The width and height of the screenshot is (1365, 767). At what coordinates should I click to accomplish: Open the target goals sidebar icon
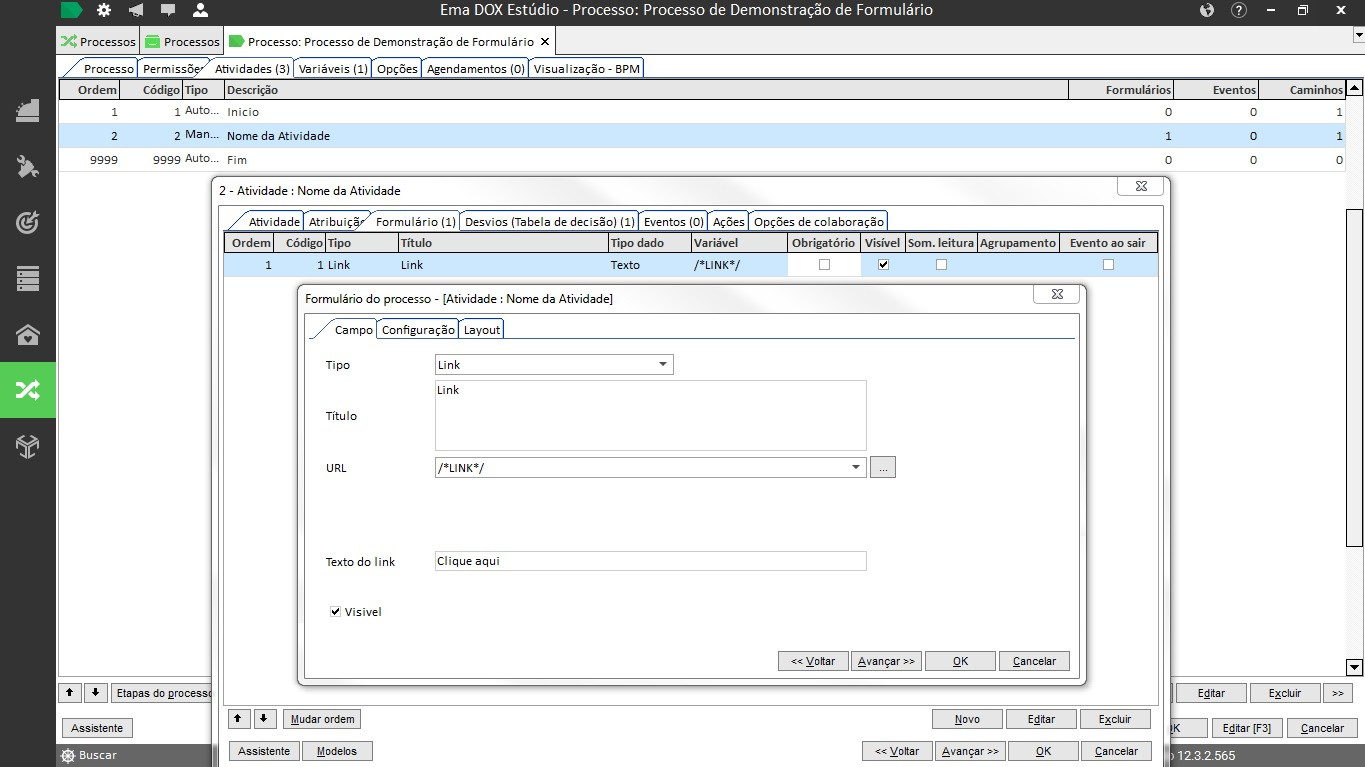(28, 222)
